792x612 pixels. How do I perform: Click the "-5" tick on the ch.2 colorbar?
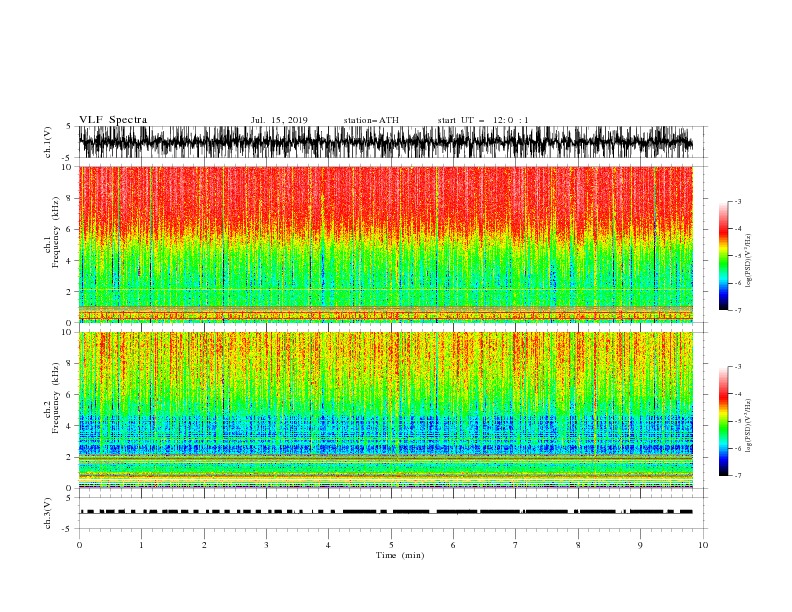(x=737, y=421)
